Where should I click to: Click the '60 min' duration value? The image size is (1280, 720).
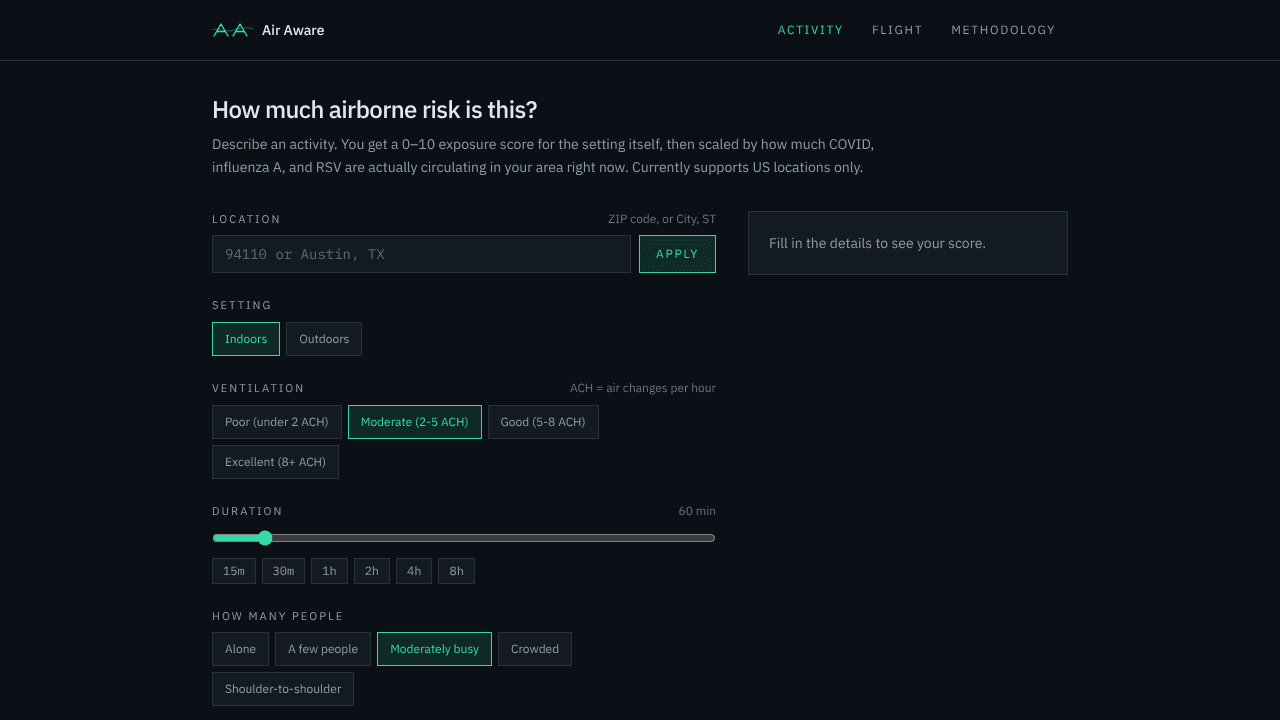point(697,511)
